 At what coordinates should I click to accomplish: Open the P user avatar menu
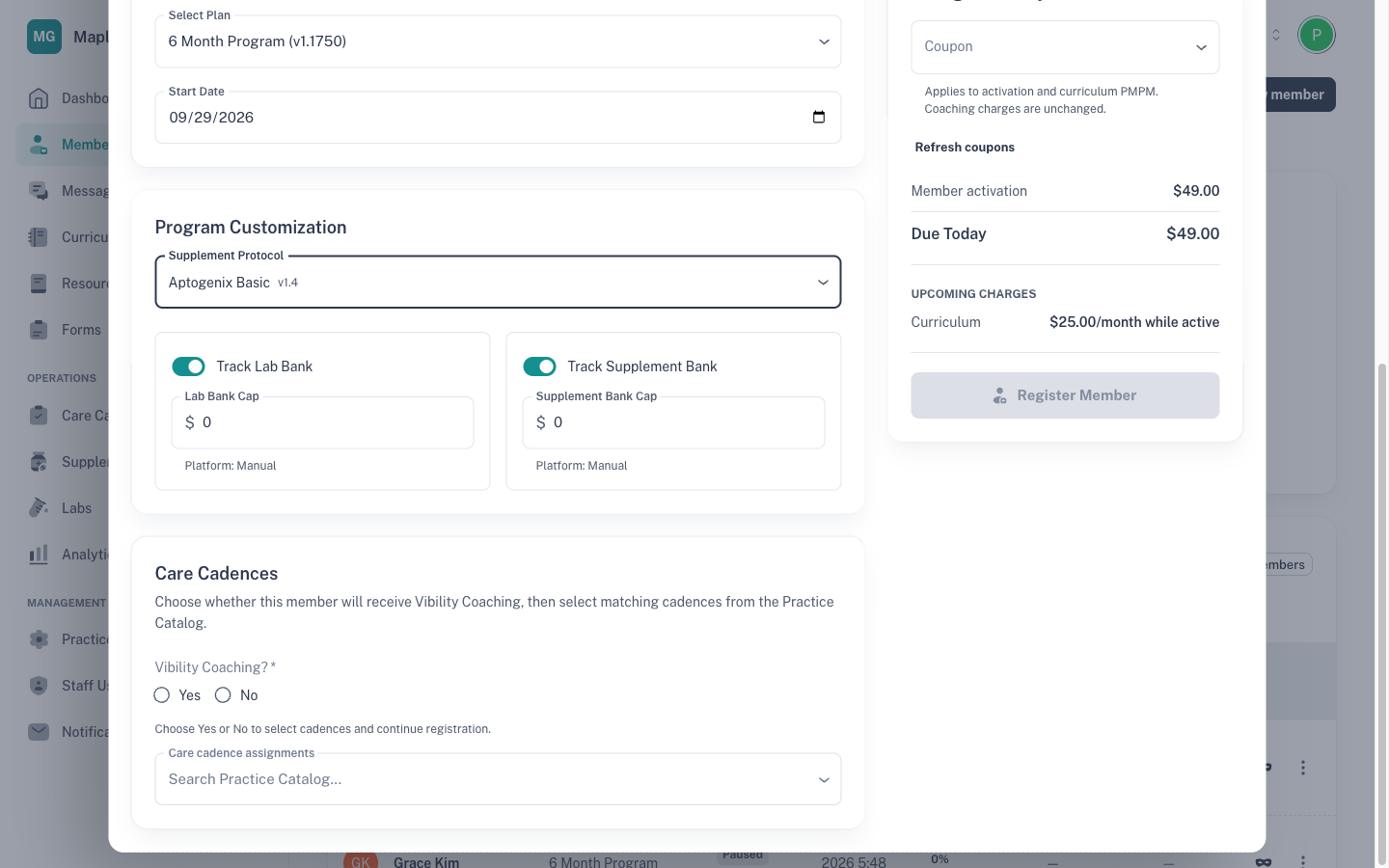pyautogui.click(x=1317, y=35)
